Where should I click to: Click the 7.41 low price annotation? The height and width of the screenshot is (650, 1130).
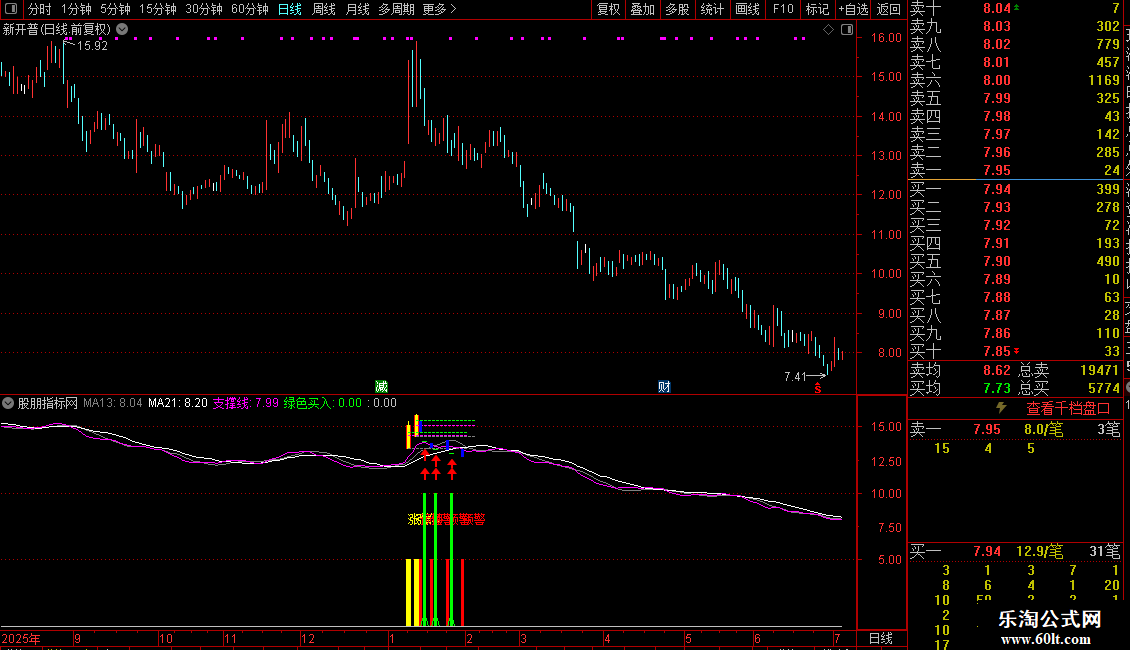point(794,376)
